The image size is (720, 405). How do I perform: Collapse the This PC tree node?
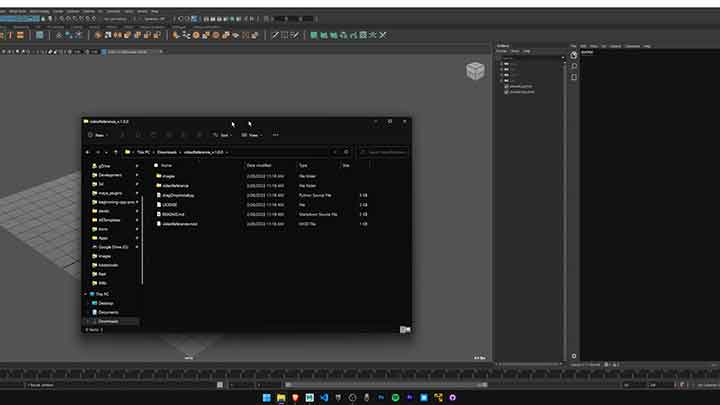[x=87, y=294]
